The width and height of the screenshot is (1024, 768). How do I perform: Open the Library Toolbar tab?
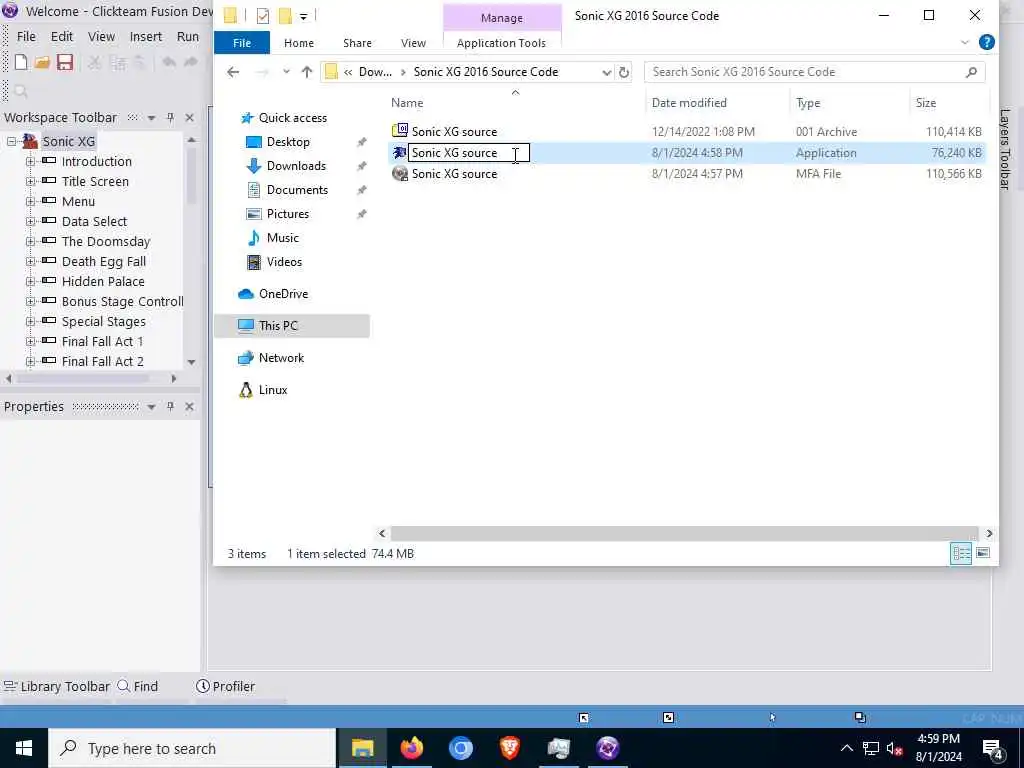click(x=56, y=686)
